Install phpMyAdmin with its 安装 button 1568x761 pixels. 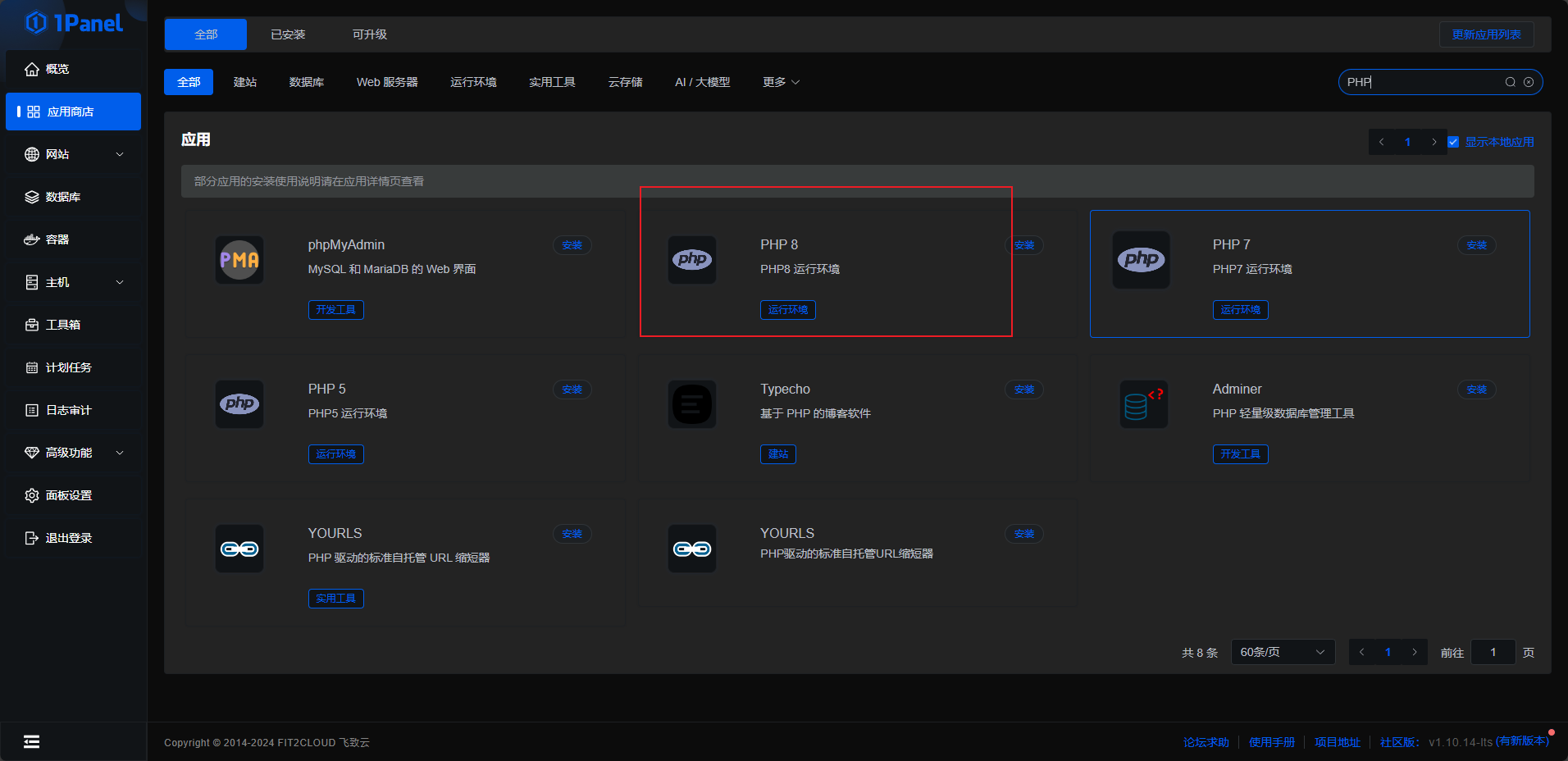(x=572, y=245)
